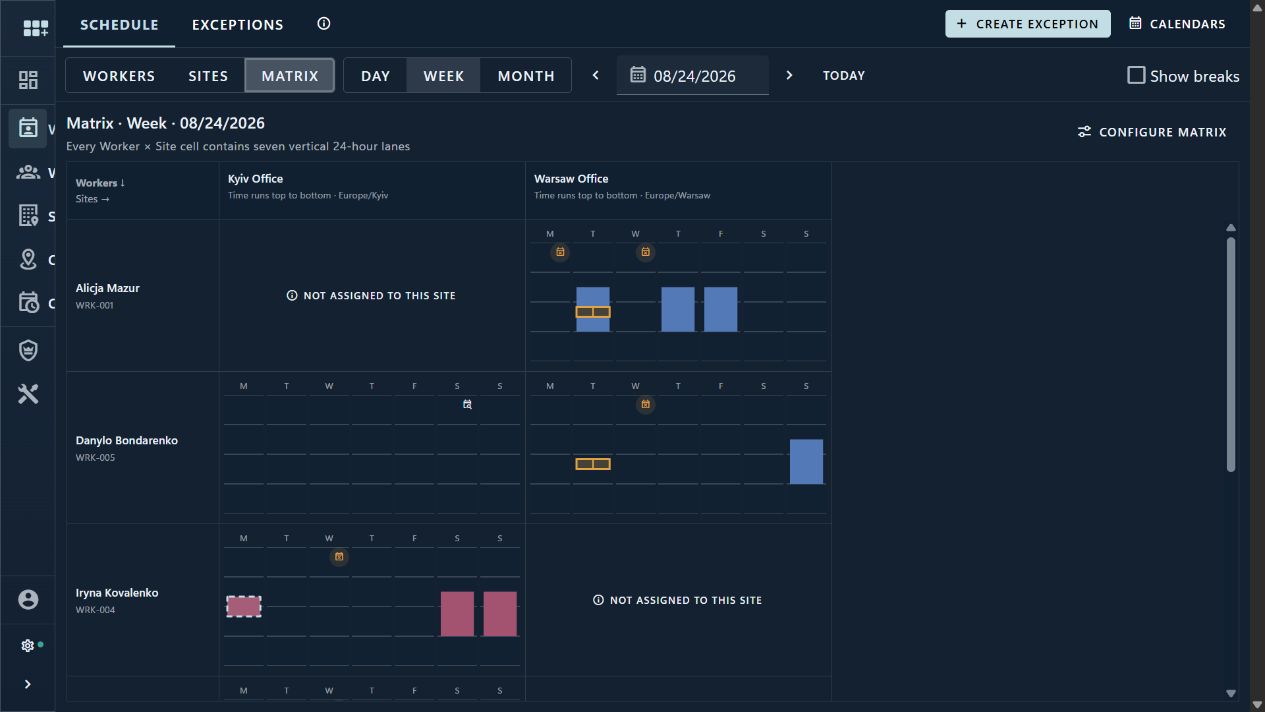1265x712 pixels.
Task: Click the calendar icon in date field
Action: click(638, 75)
